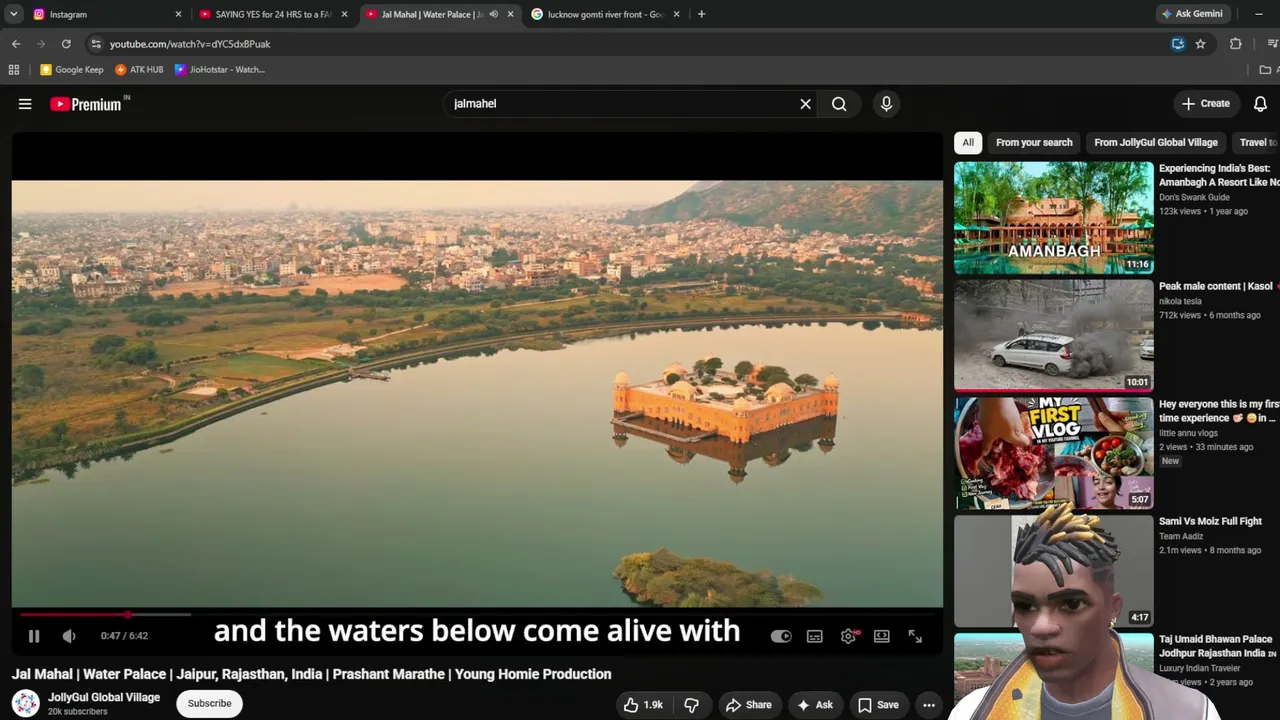Dislike this video

click(x=691, y=705)
